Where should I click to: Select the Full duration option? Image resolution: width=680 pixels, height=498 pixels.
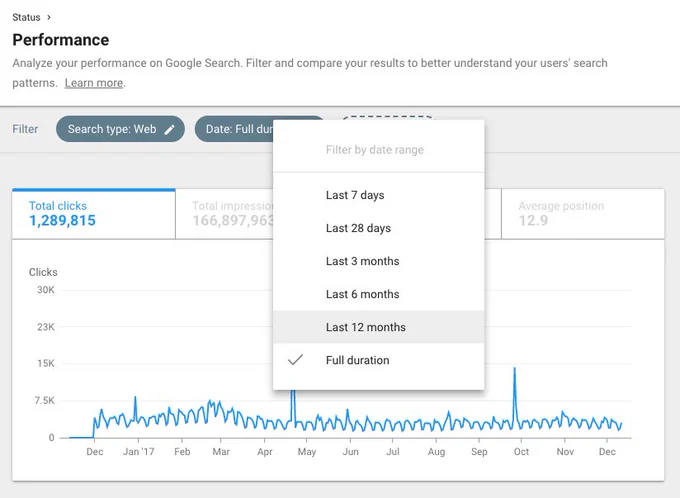[x=379, y=360]
